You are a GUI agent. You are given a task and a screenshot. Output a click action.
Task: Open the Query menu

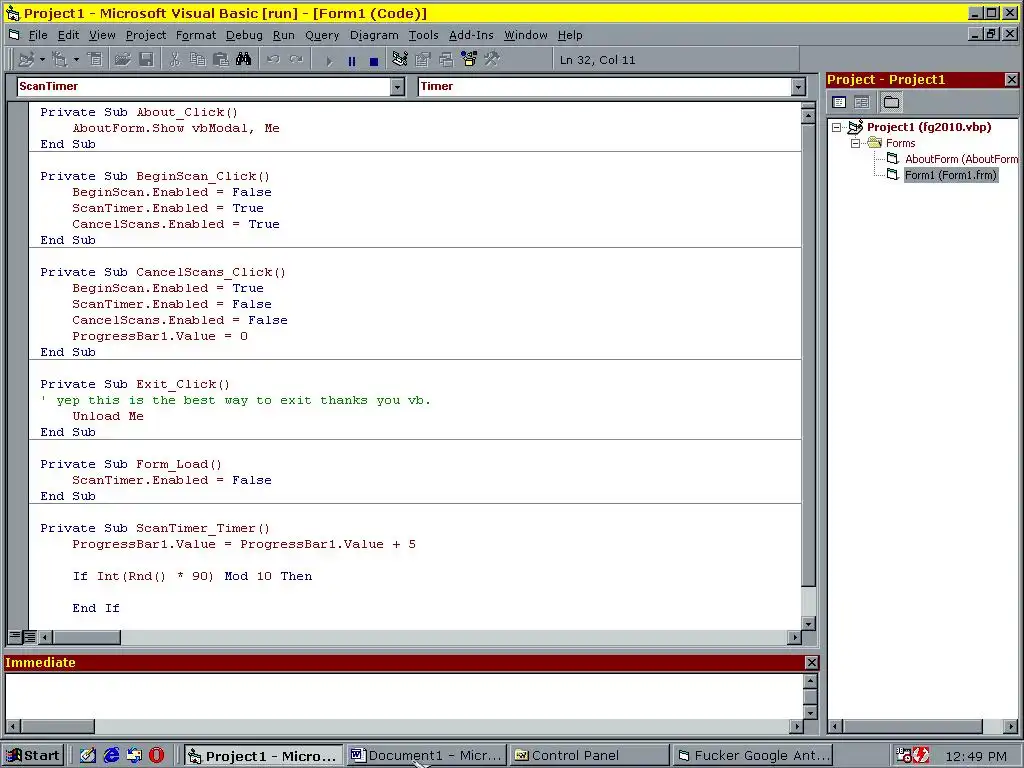322,35
